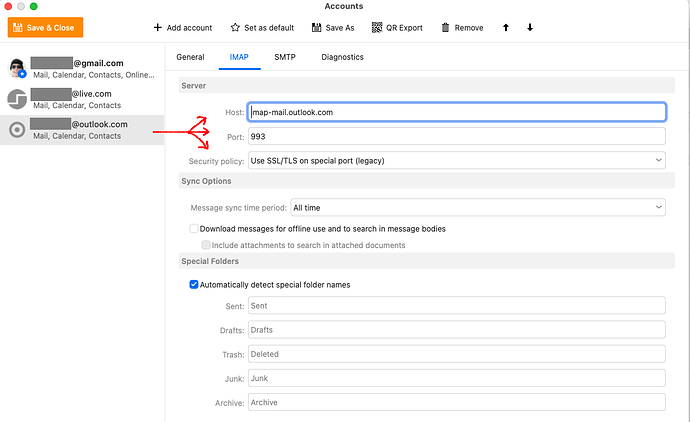
Task: Click the Save & Close button
Action: point(45,27)
